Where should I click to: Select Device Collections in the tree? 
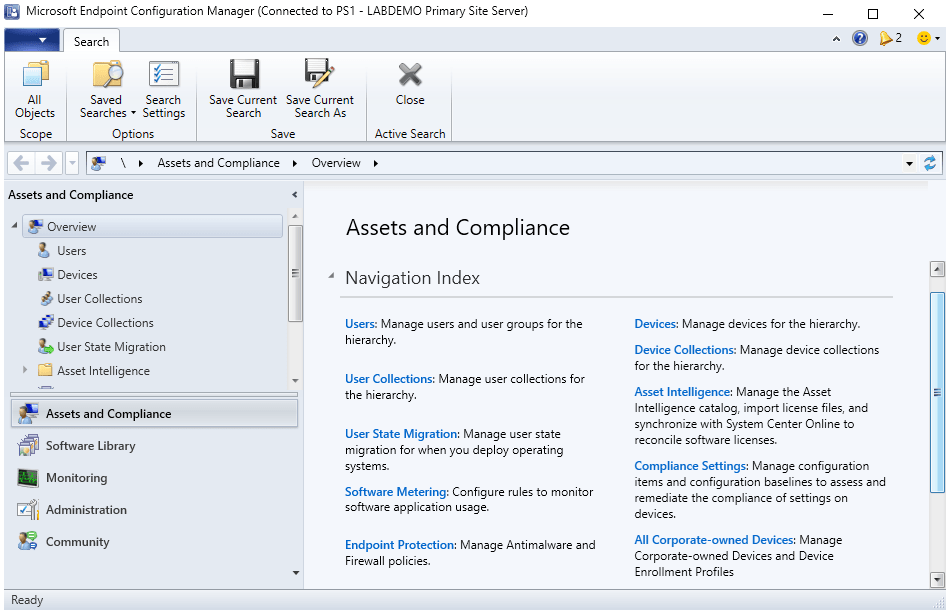point(105,323)
